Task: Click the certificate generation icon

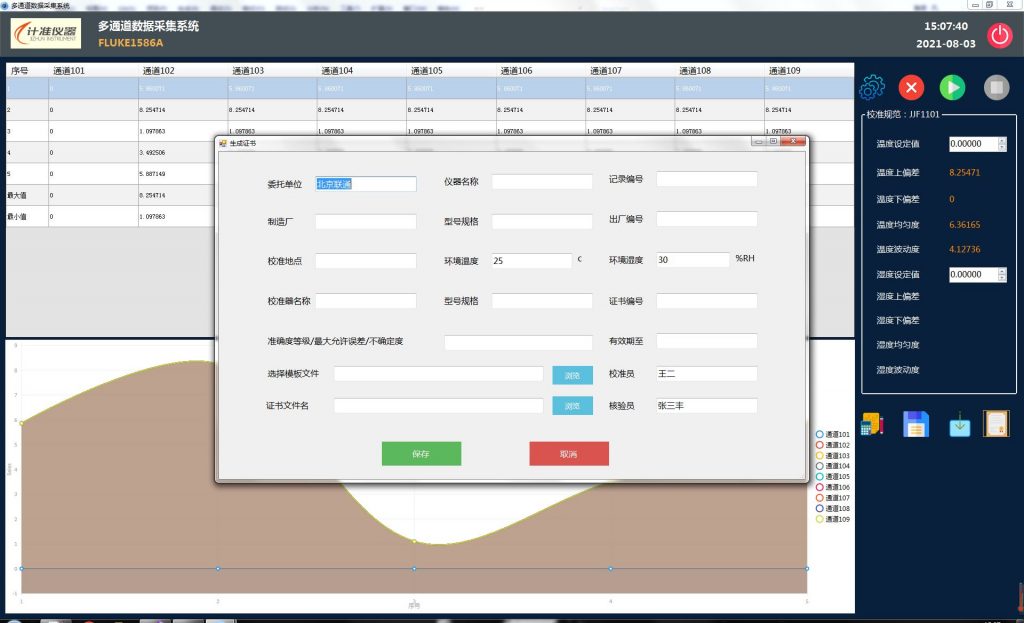Action: (x=996, y=424)
